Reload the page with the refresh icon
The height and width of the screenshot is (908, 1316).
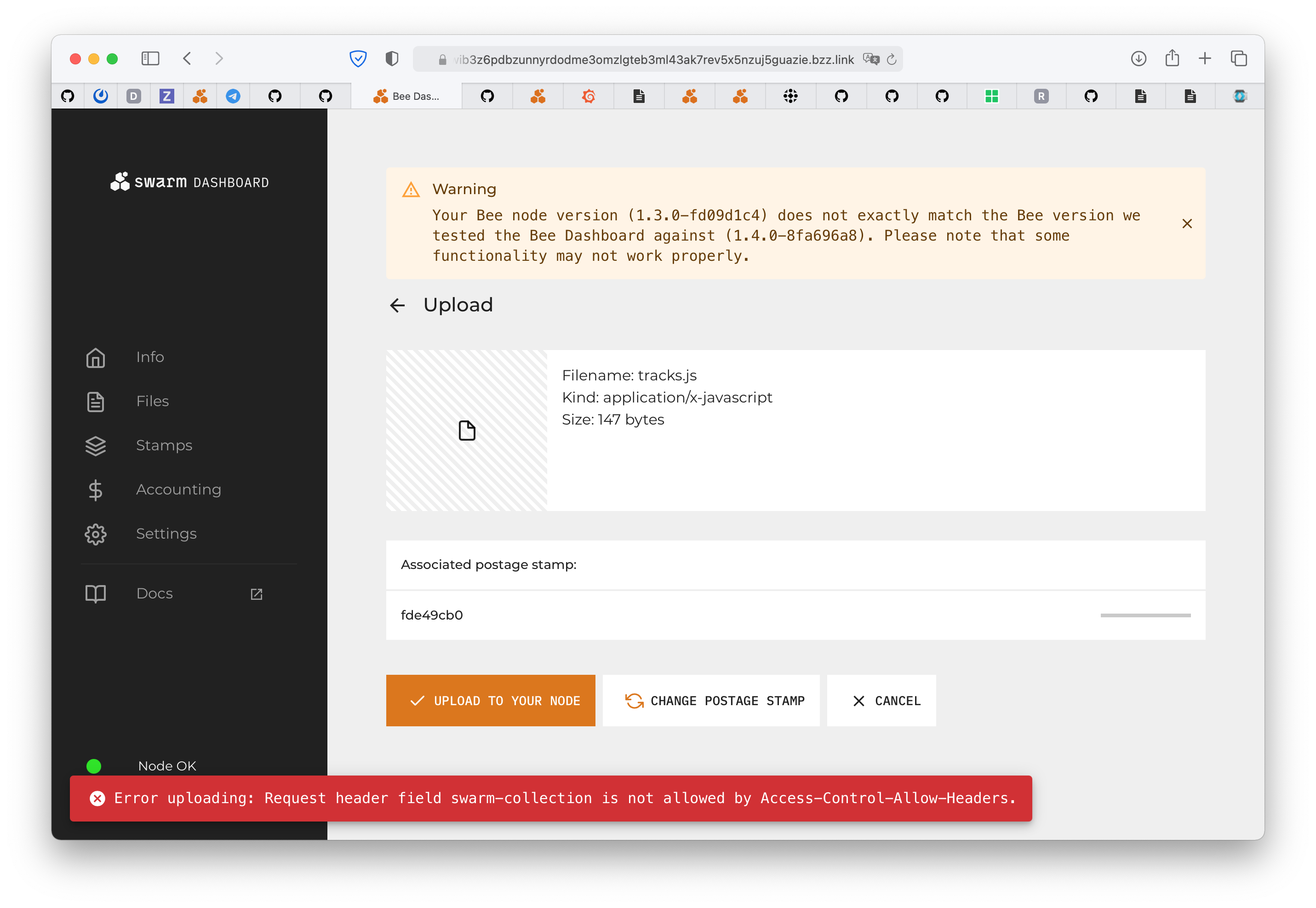[892, 58]
